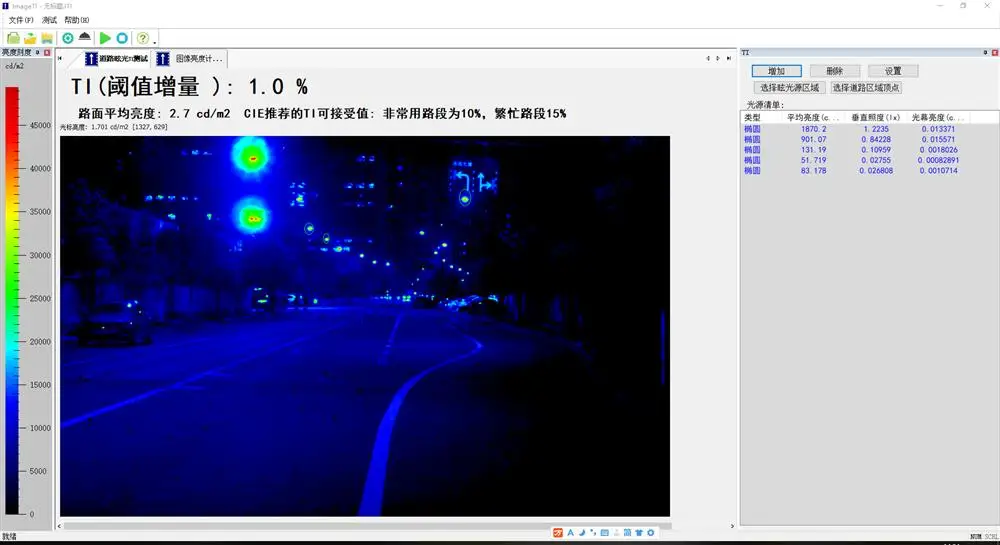Click the input method punctuation icon
The height and width of the screenshot is (545, 1000).
(x=593, y=532)
